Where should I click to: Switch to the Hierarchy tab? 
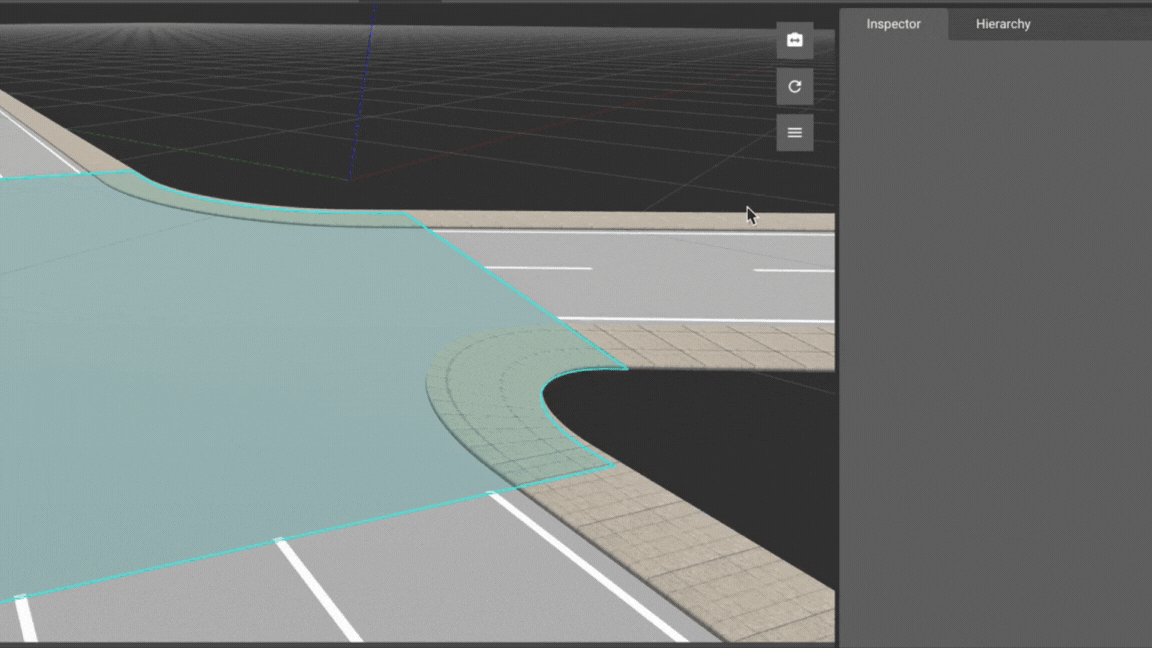point(1002,24)
